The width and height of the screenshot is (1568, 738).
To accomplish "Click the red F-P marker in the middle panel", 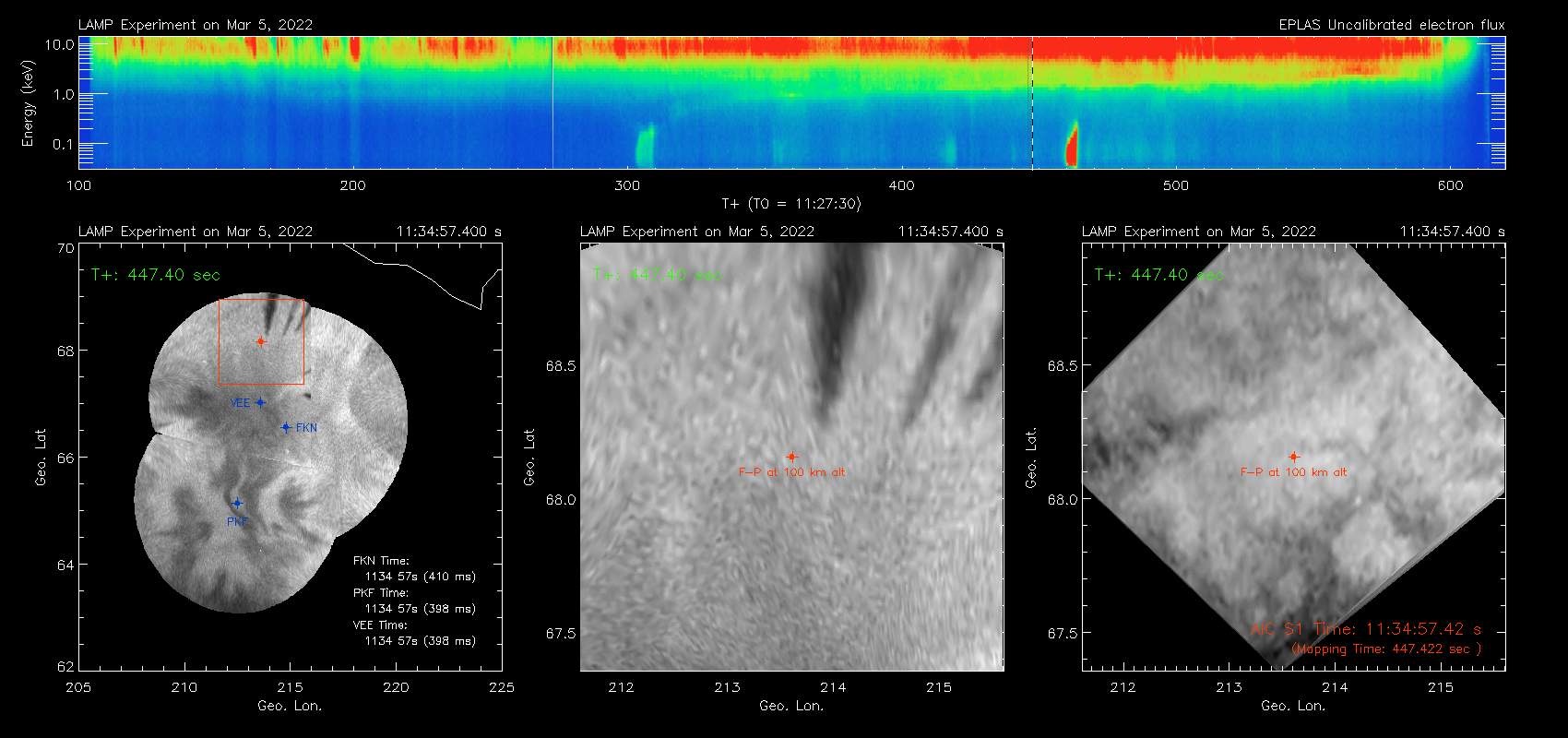I will pos(791,457).
